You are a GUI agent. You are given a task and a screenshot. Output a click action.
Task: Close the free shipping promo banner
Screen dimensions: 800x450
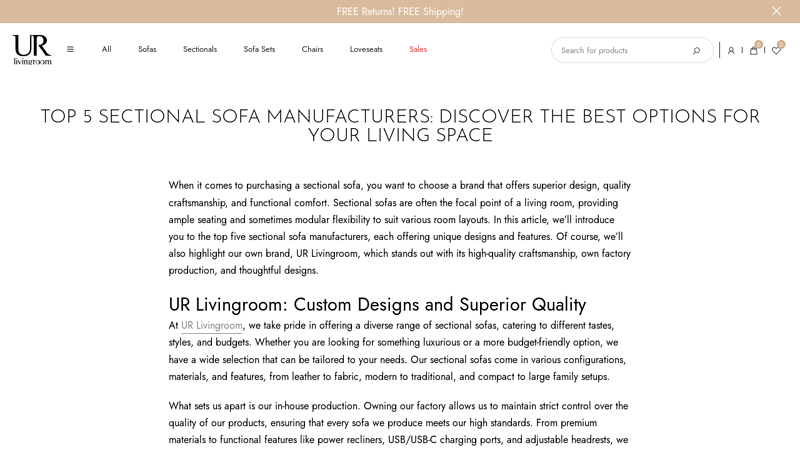coord(776,11)
